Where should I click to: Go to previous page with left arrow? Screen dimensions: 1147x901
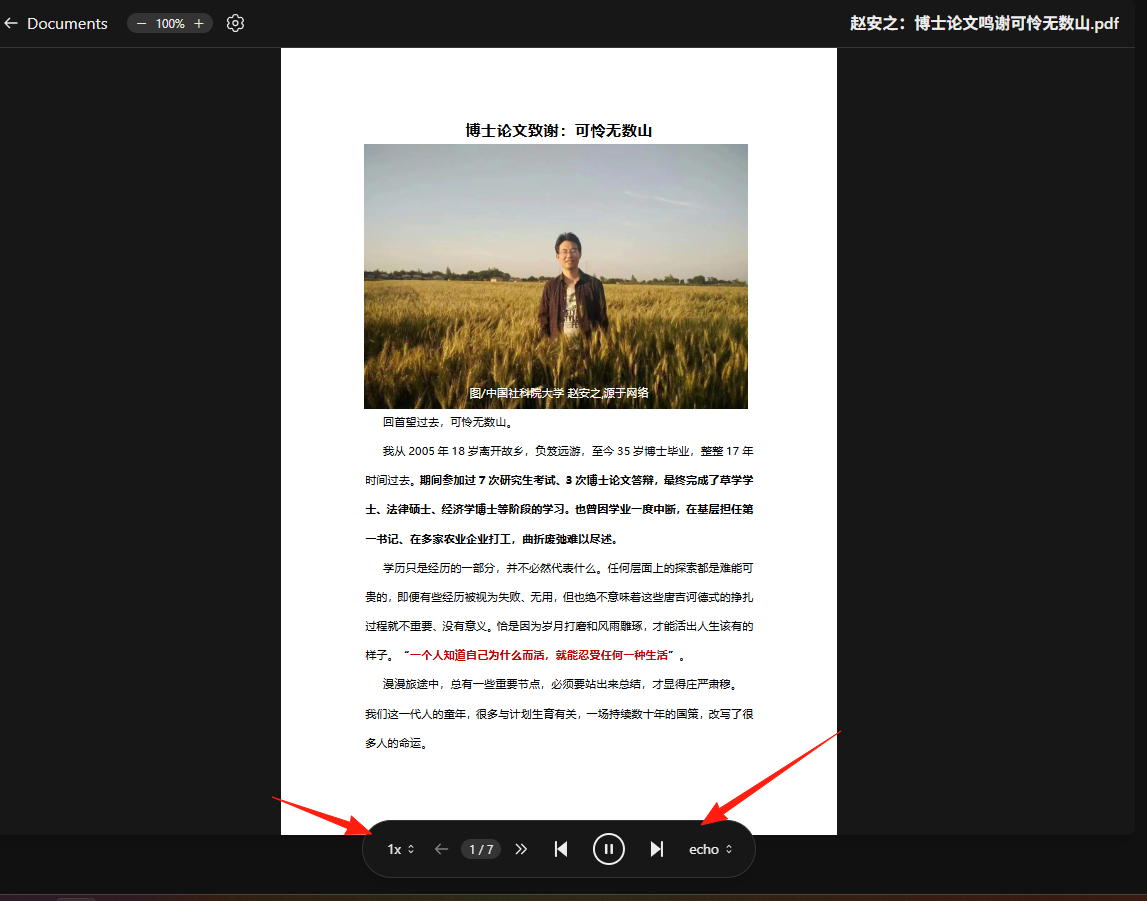click(x=441, y=849)
